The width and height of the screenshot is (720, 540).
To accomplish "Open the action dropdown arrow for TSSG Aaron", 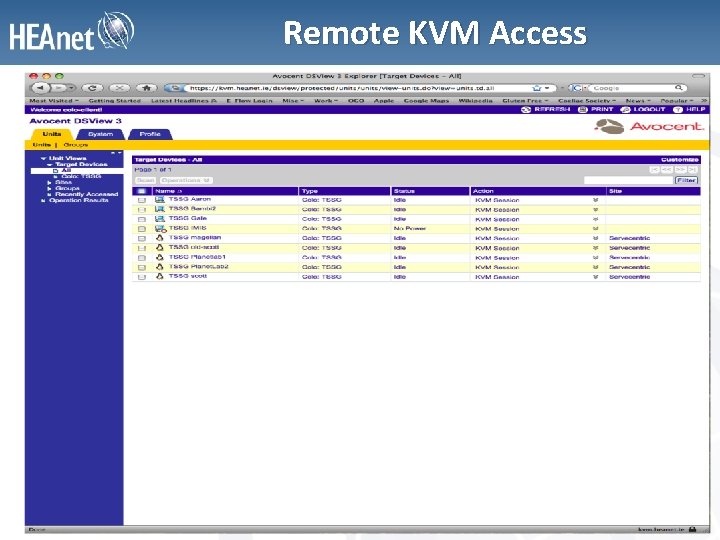I will click(596, 200).
